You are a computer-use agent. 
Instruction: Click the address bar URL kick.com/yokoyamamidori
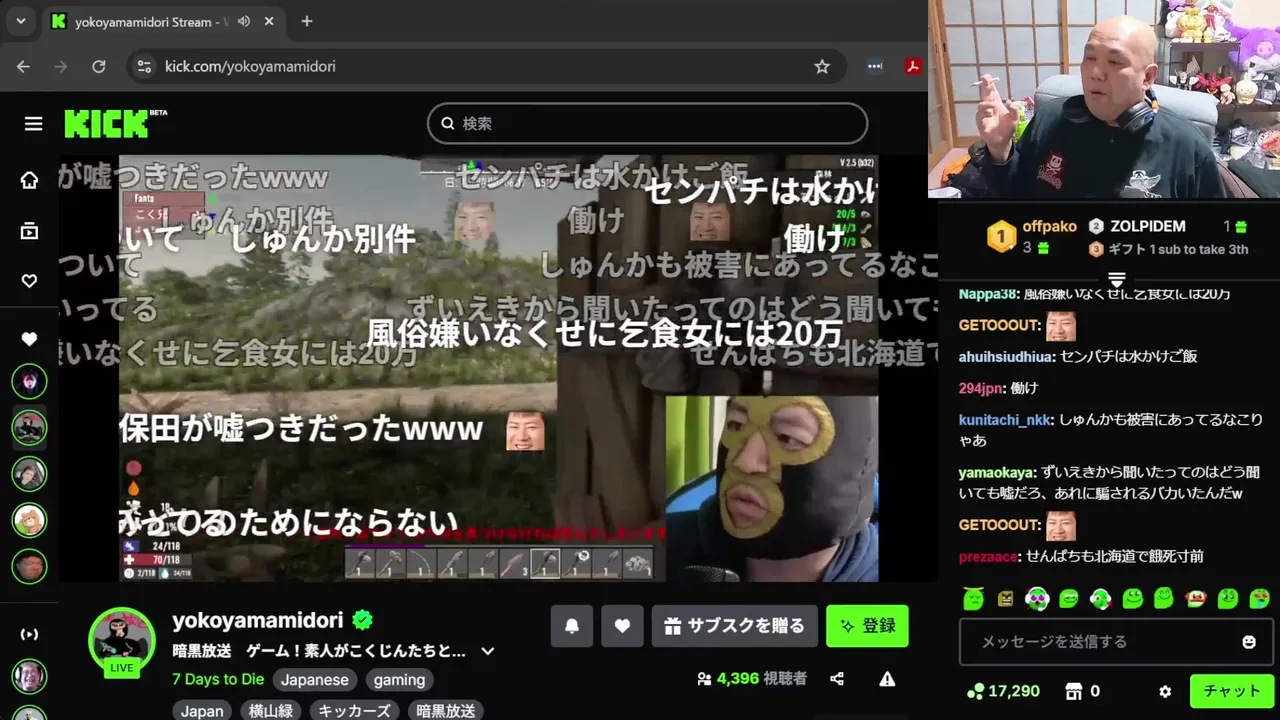250,66
